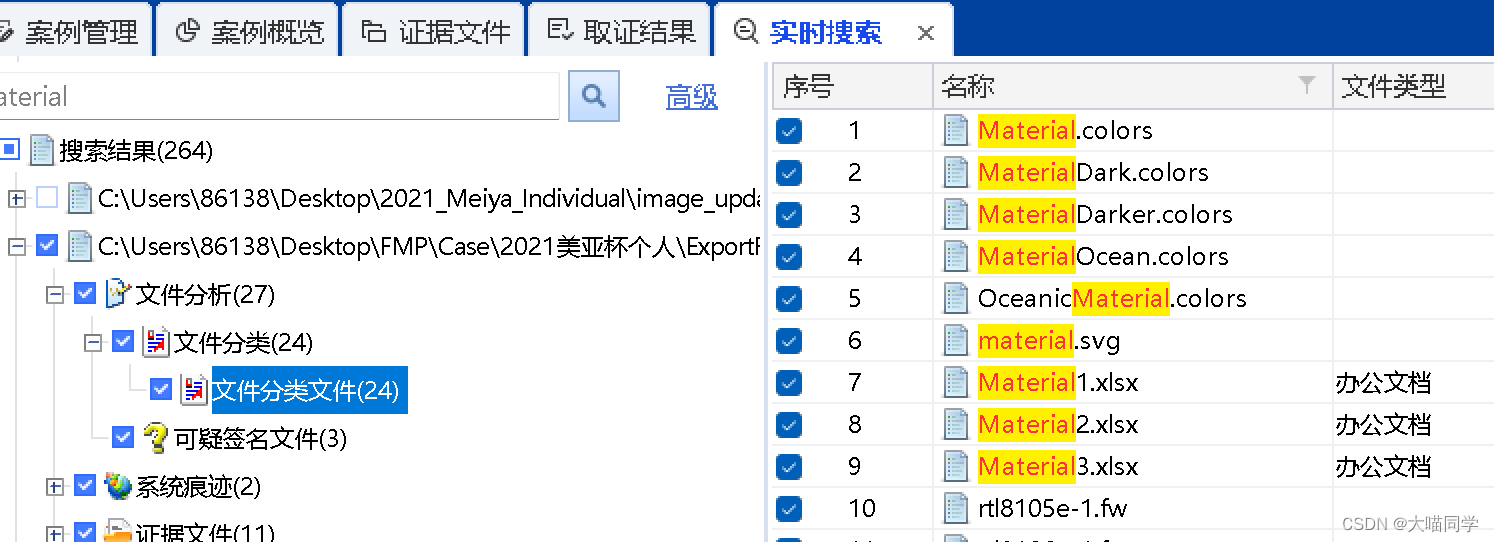Sort by the 序号 column header
Image resolution: width=1494 pixels, height=542 pixels.
click(853, 86)
